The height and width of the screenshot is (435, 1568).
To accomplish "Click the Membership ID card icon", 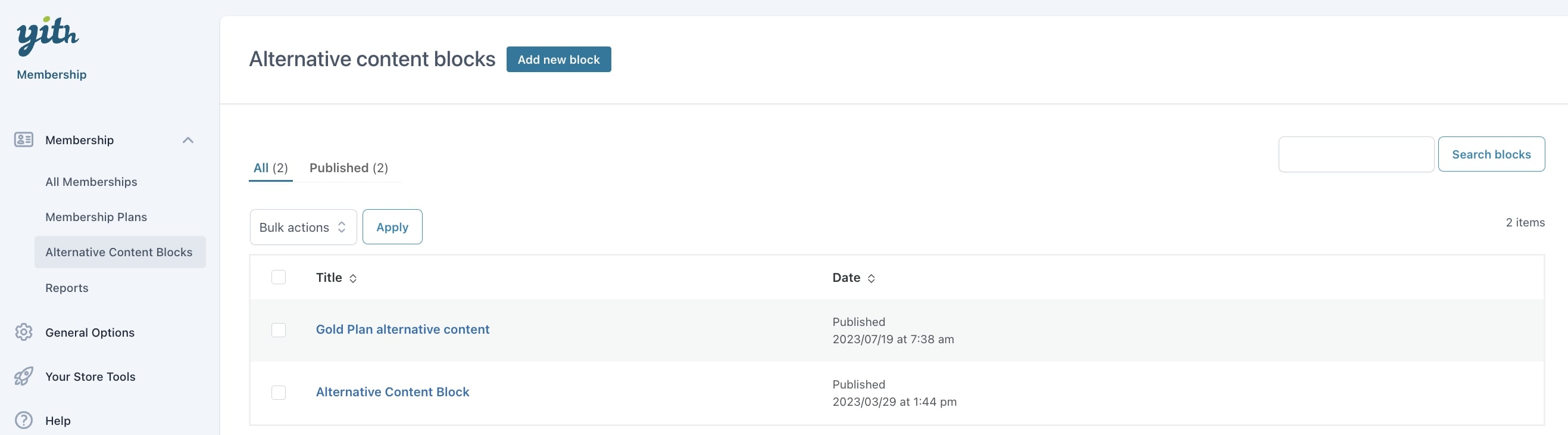I will [24, 140].
